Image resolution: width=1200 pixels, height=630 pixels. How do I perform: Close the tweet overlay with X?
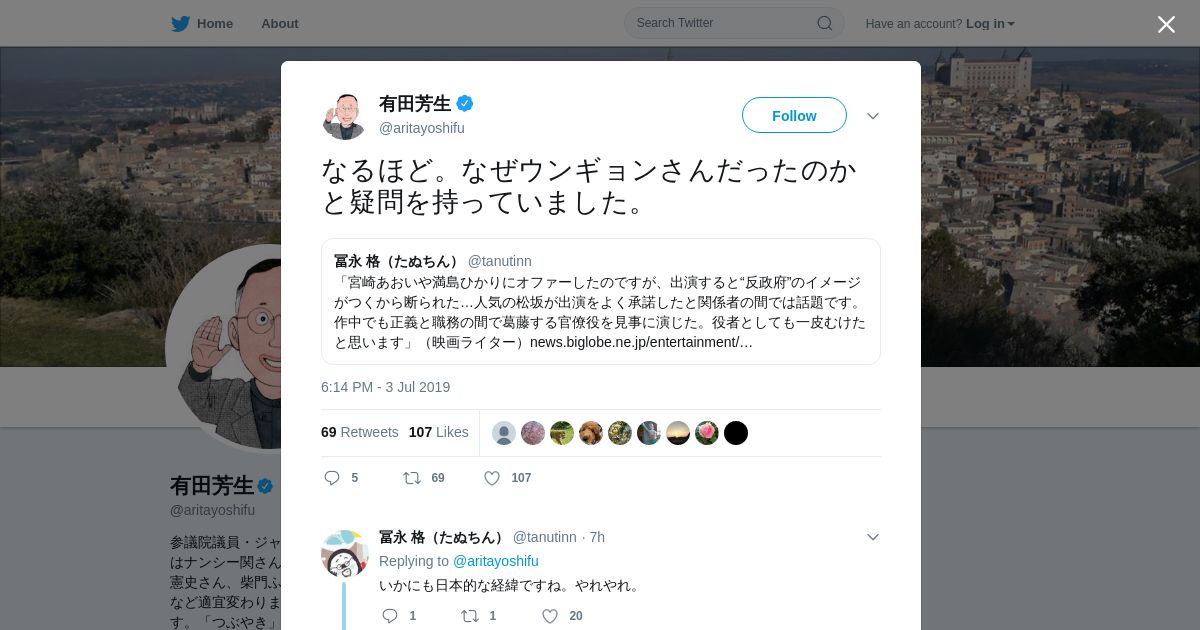pos(1166,24)
